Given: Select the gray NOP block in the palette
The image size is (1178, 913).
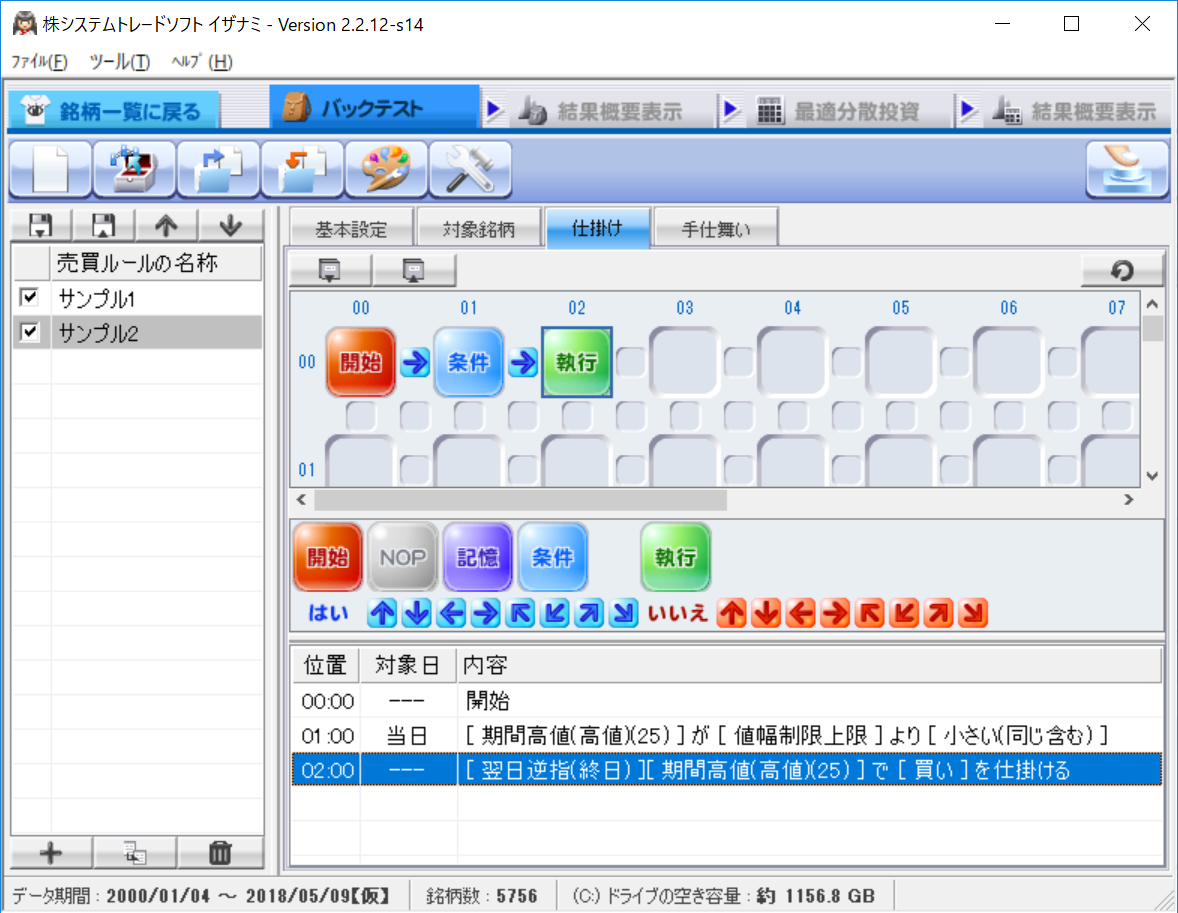Looking at the screenshot, I should pyautogui.click(x=403, y=558).
